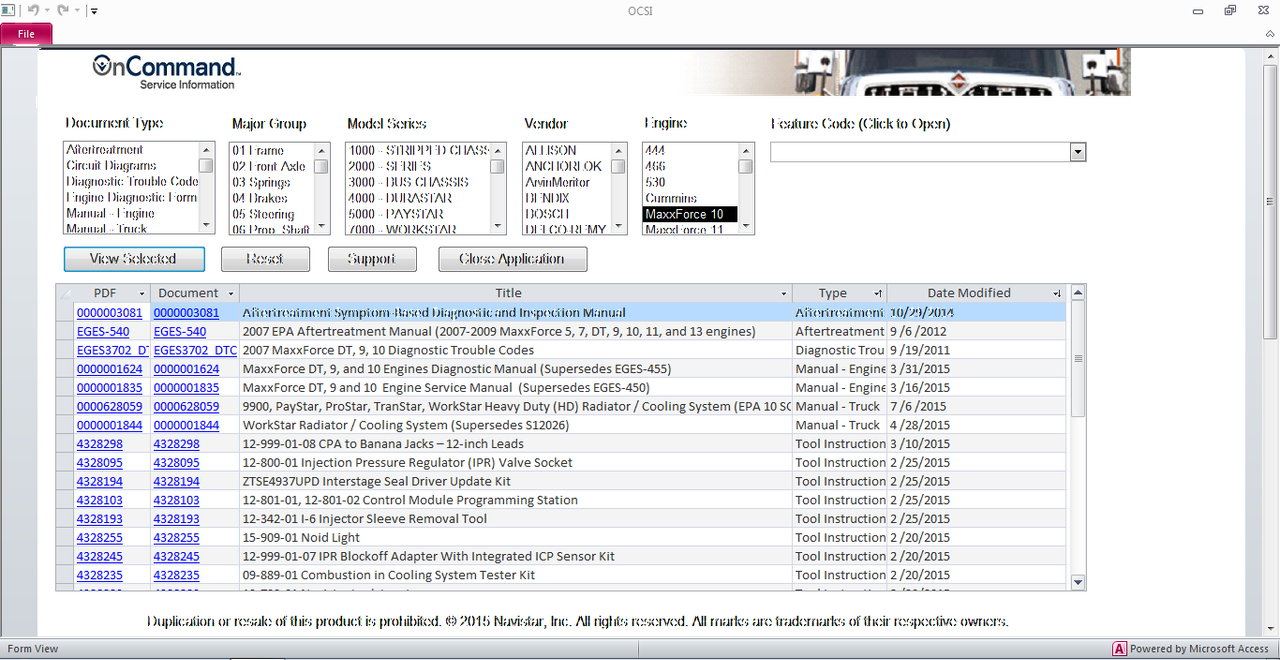Select Diagnostic Trouble Code in Document Type list

tap(132, 182)
